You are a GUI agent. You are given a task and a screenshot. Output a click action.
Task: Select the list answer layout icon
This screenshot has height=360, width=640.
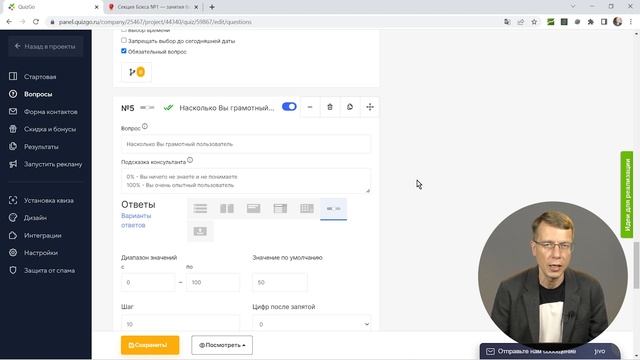tap(200, 209)
